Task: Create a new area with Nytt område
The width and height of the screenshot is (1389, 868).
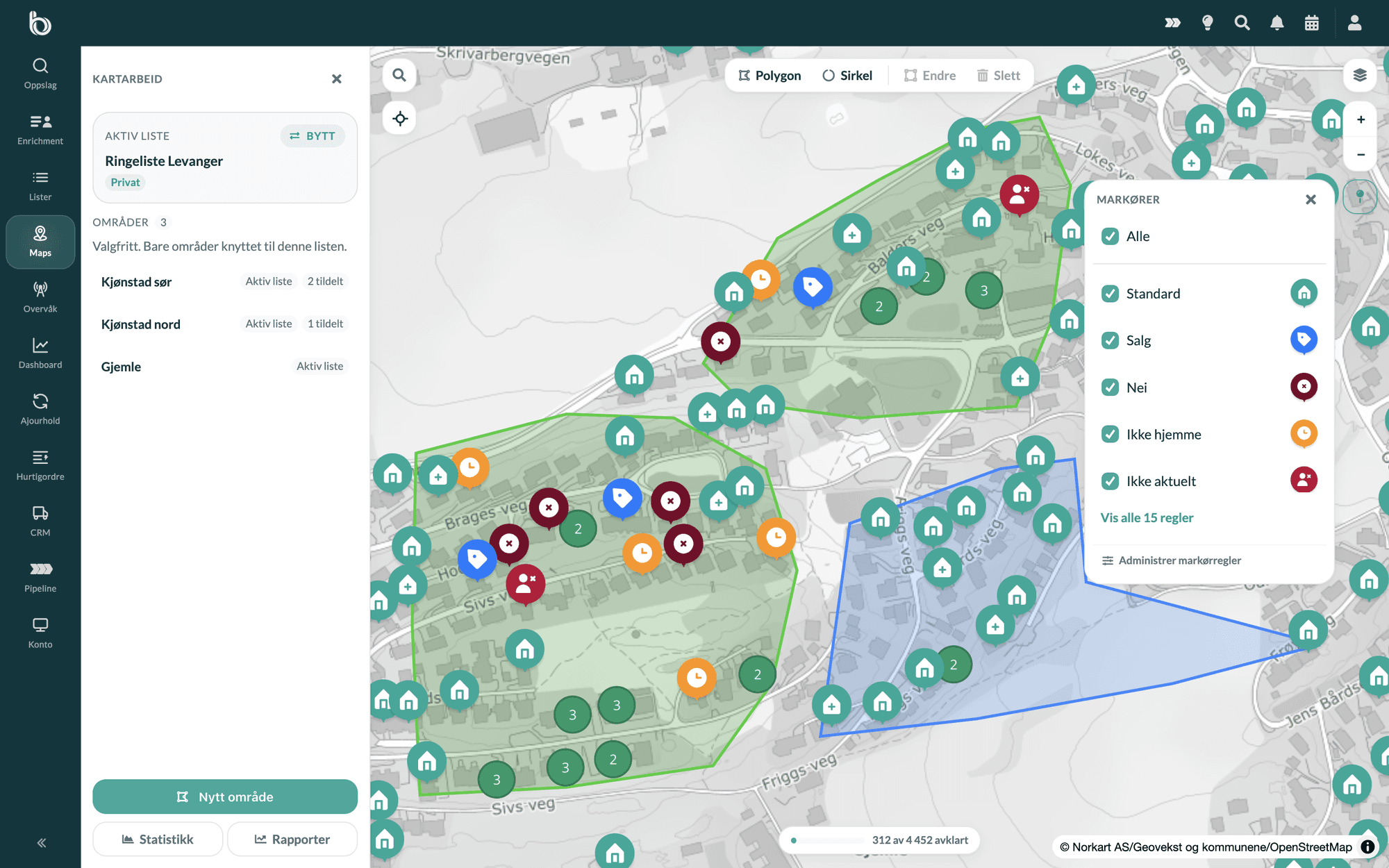Action: (225, 796)
